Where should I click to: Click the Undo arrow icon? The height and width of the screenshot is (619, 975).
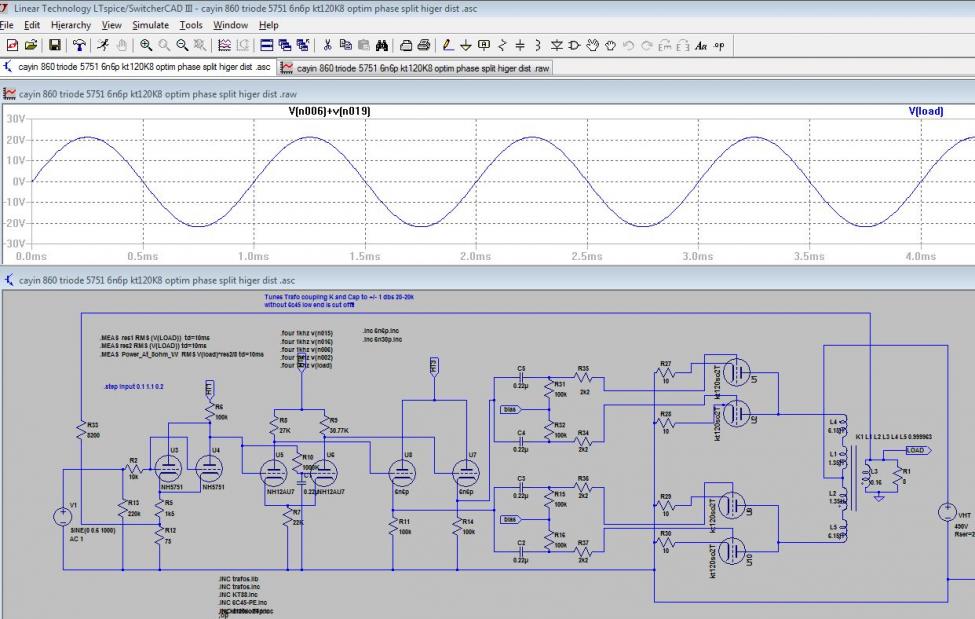coord(629,45)
